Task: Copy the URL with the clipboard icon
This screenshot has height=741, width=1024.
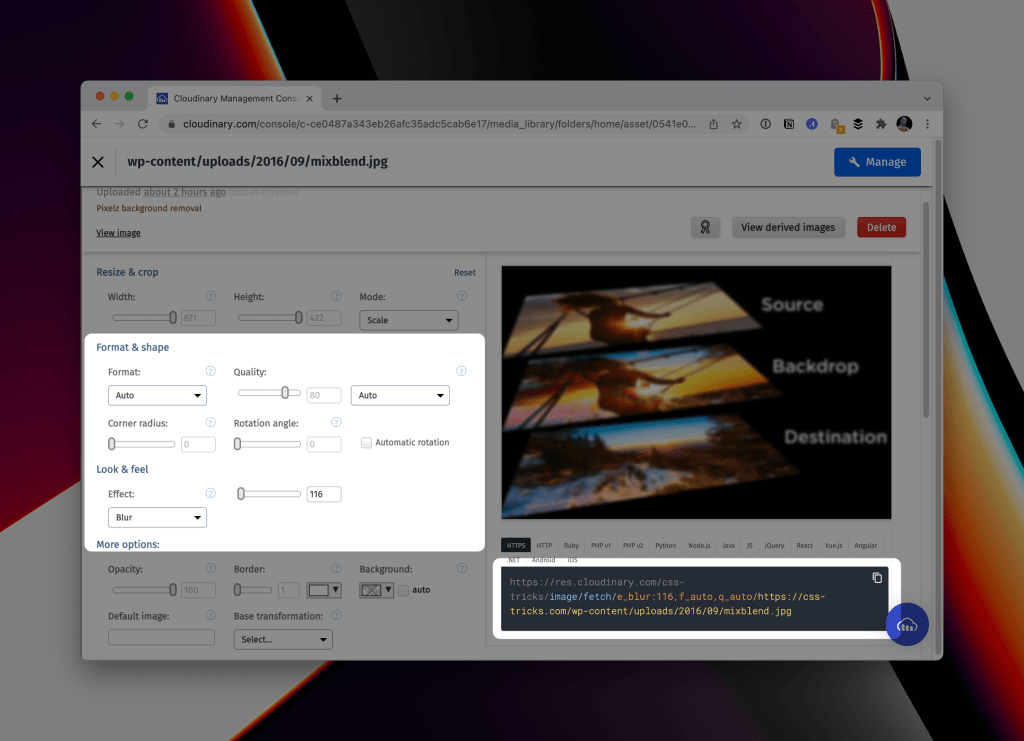Action: click(x=877, y=578)
